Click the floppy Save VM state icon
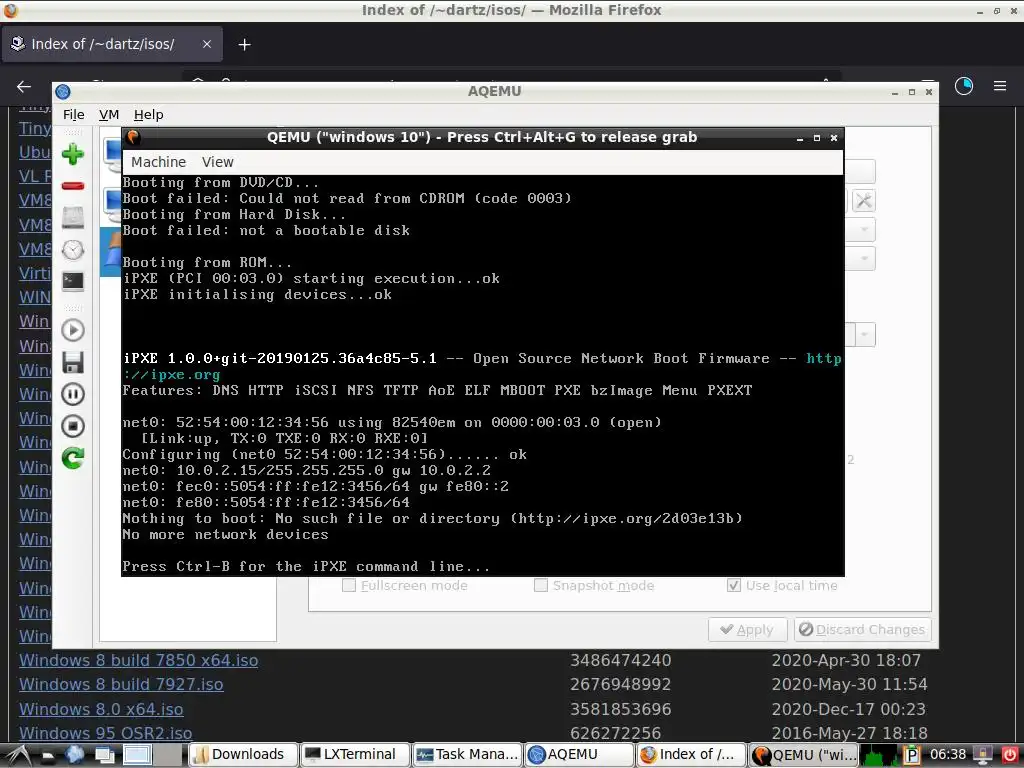Screen dimensions: 1024x768 point(72,362)
